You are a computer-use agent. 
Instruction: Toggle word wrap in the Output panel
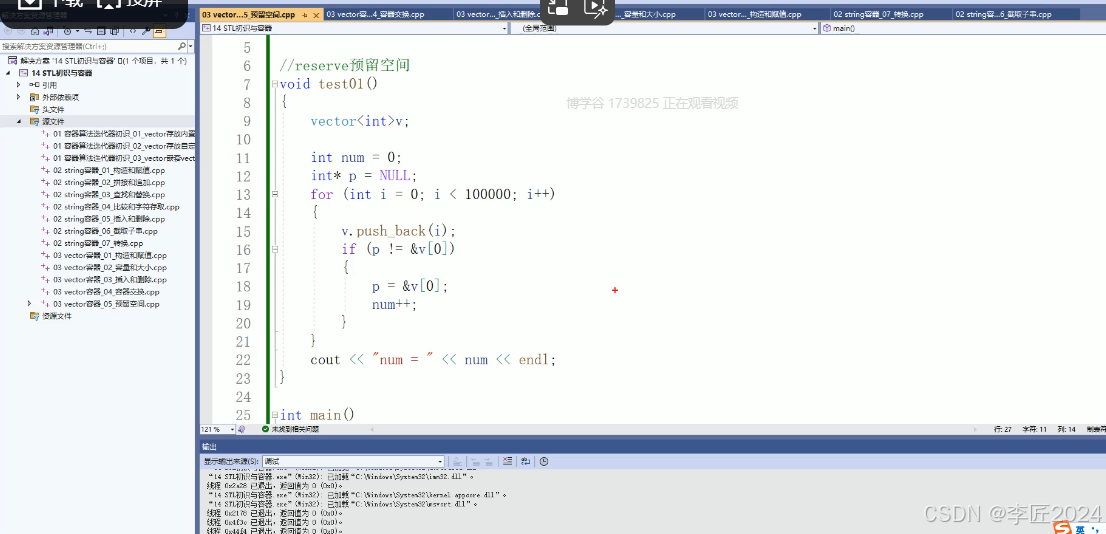[x=525, y=461]
